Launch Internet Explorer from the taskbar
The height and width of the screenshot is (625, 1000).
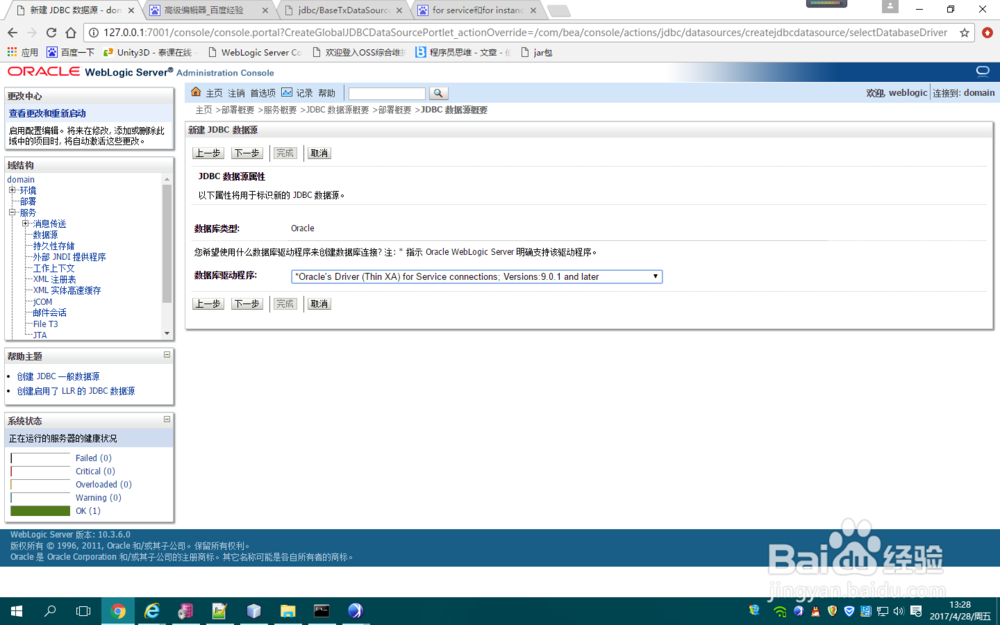(x=152, y=611)
